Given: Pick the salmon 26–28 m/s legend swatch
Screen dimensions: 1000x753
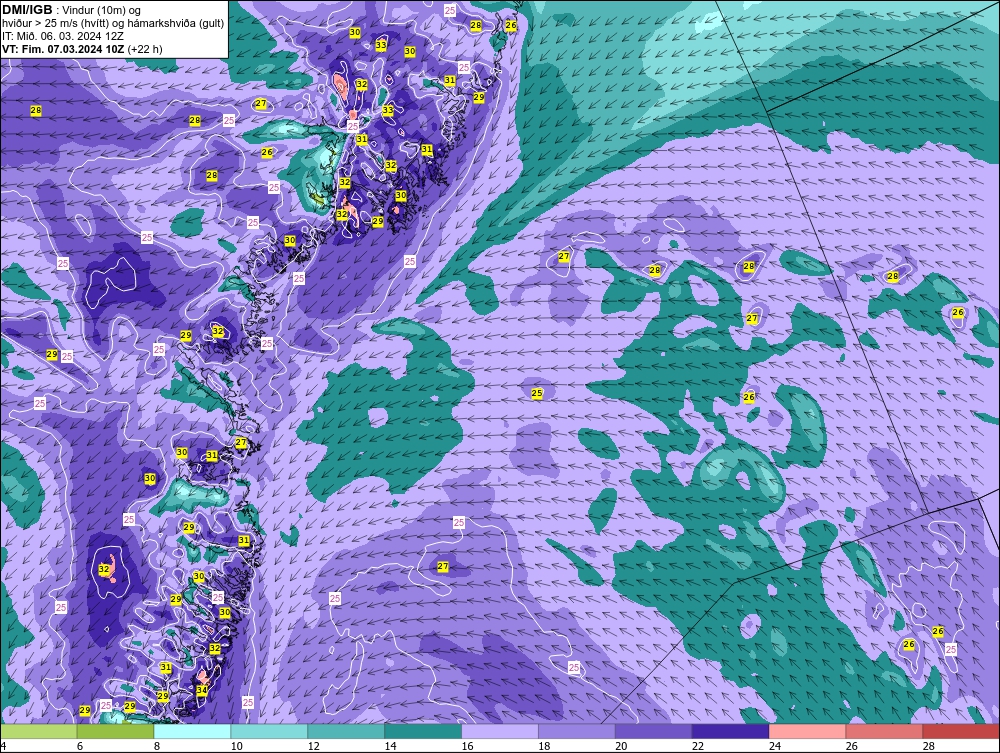Looking at the screenshot, I should (x=884, y=731).
